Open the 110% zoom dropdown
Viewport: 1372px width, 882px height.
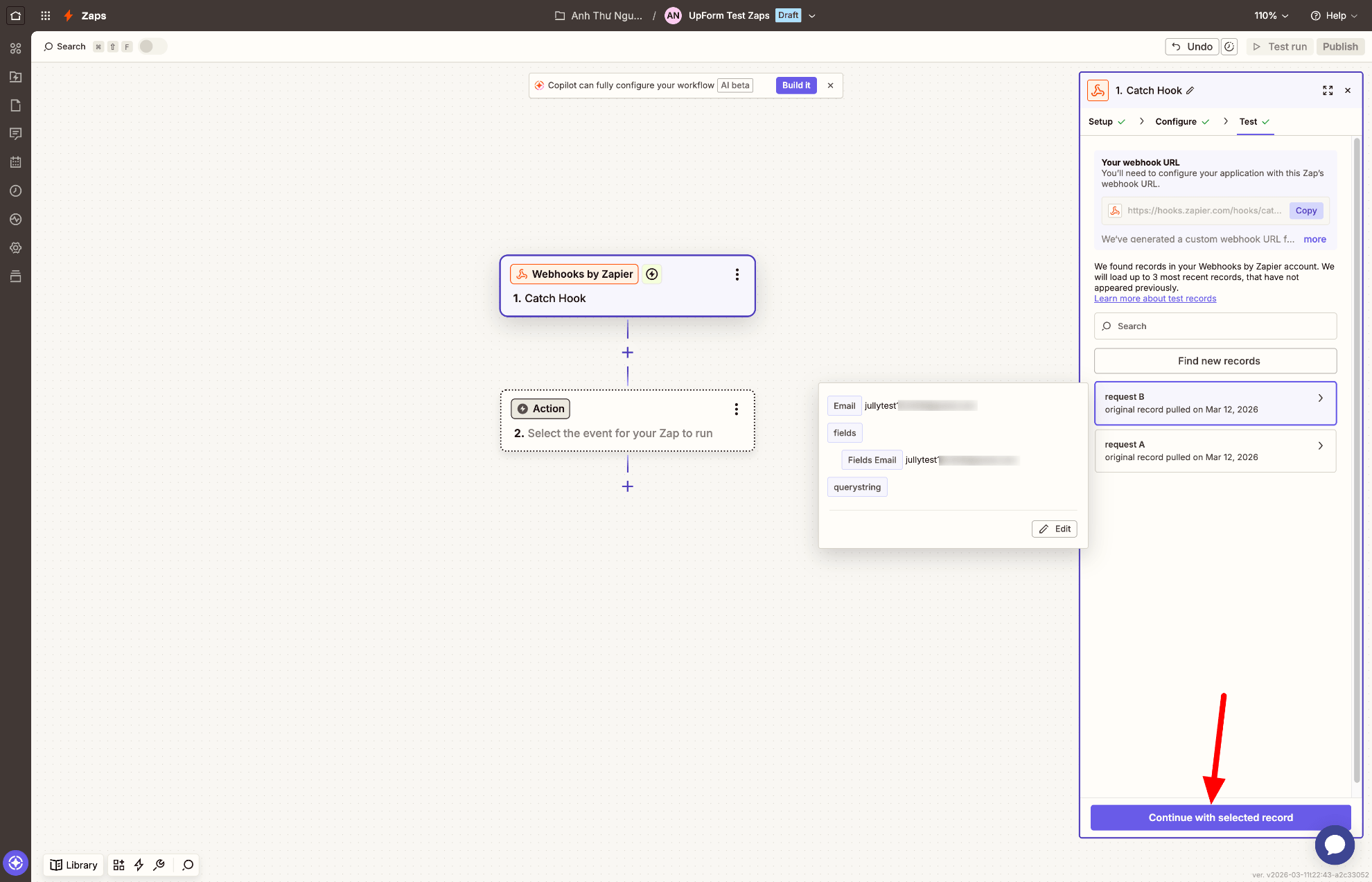(x=1272, y=15)
